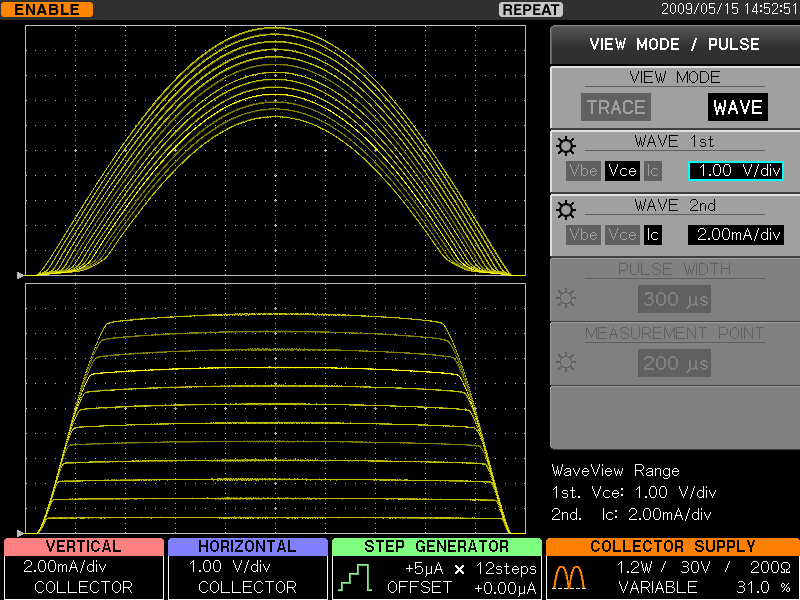Viewport: 800px width, 600px height.
Task: Select Vbe for WAVE 2nd
Action: tap(583, 235)
